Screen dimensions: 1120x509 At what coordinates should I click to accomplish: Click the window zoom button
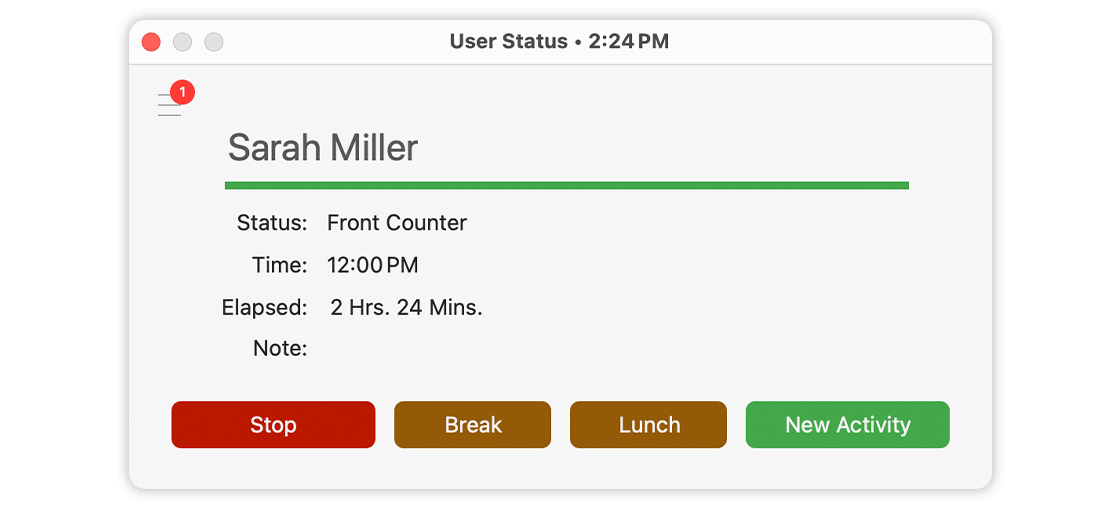pyautogui.click(x=213, y=42)
